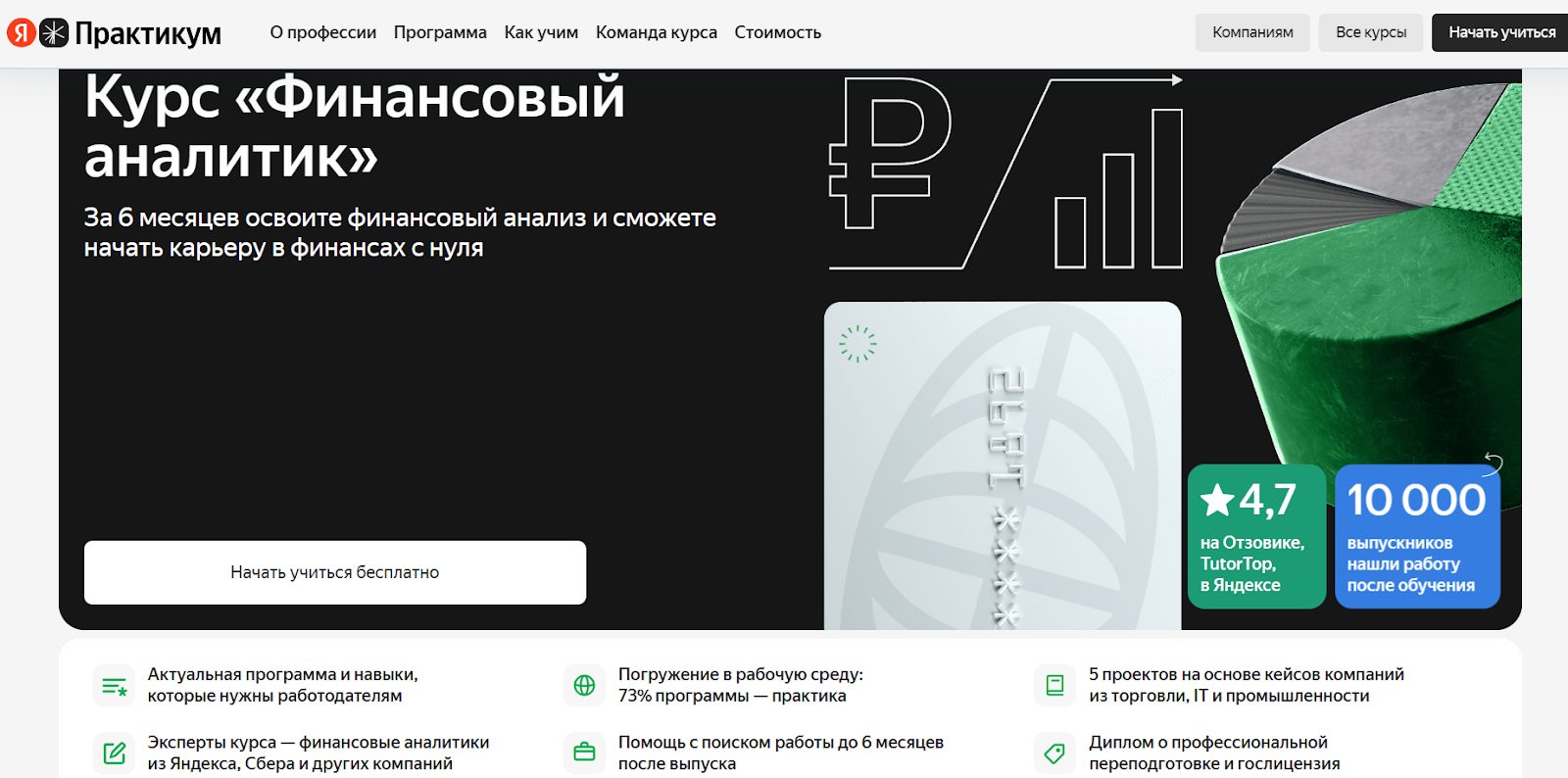The width and height of the screenshot is (1568, 778).
Task: Click the tag icon beside "Диплом"
Action: click(1055, 753)
